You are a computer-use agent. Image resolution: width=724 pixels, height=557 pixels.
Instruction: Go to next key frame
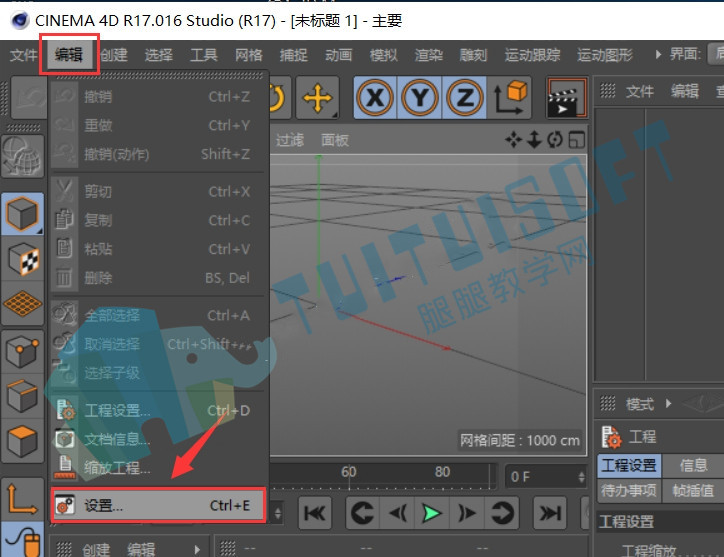[502, 513]
